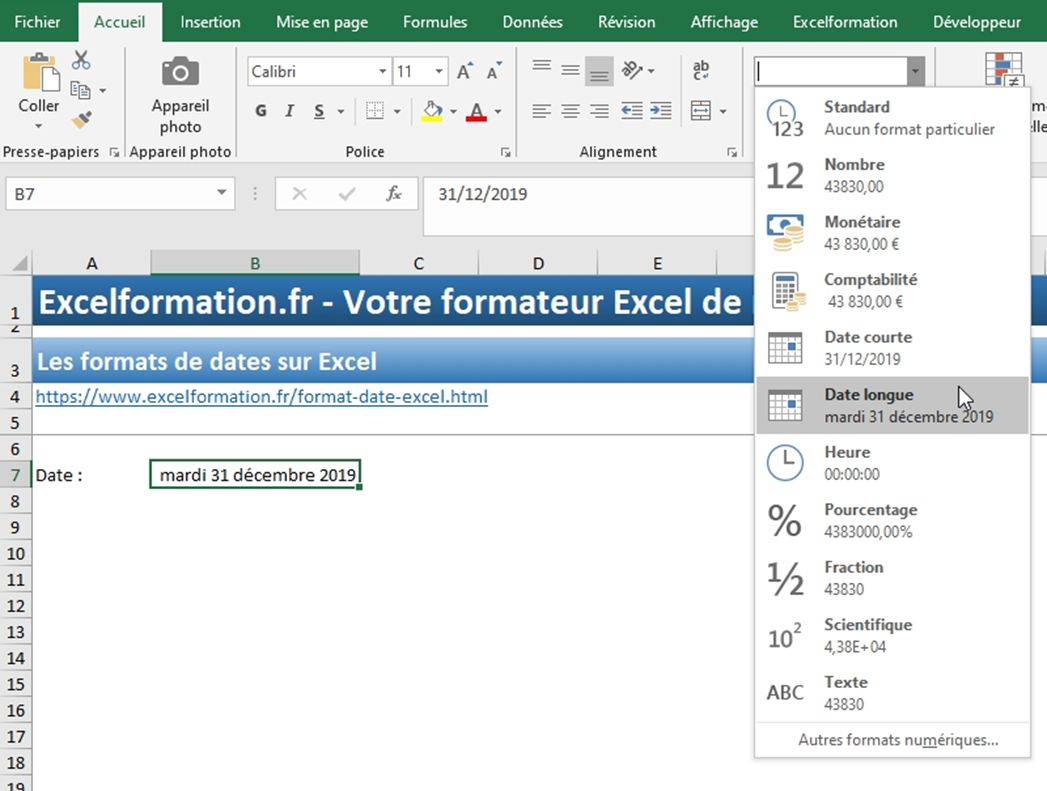Click the text orientation icon
The width and height of the screenshot is (1047, 791).
(631, 69)
